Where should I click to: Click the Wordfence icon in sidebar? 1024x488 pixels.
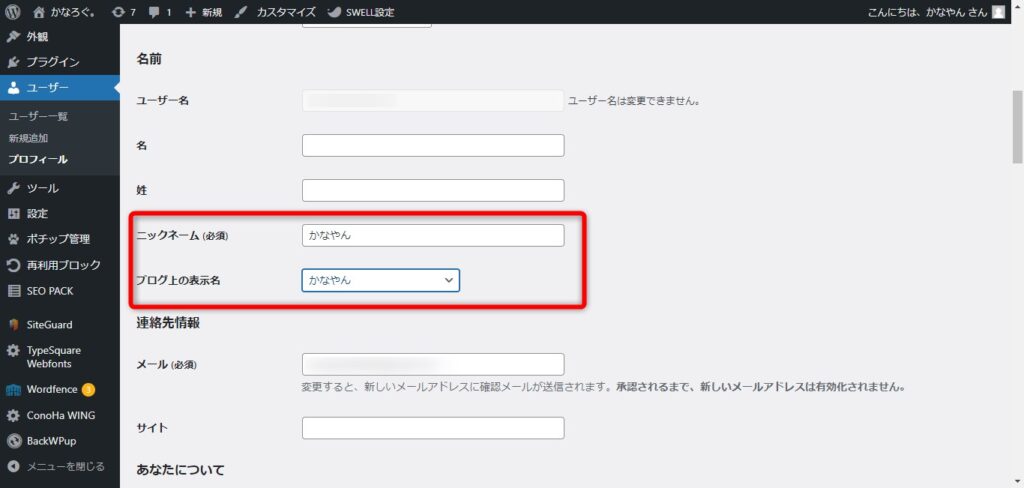point(13,390)
